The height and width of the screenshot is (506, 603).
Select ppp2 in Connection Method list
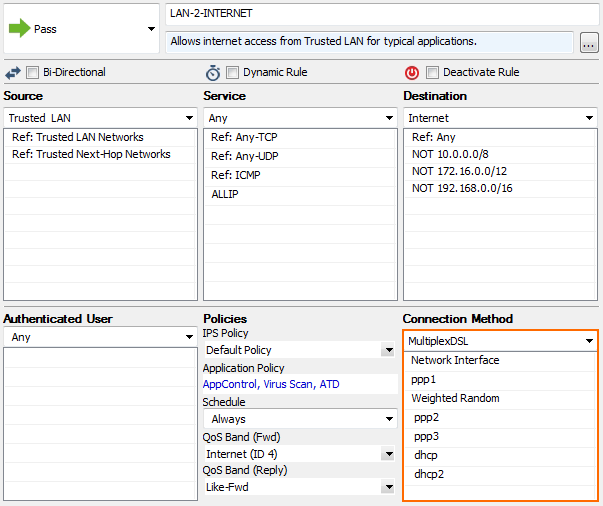[500, 418]
